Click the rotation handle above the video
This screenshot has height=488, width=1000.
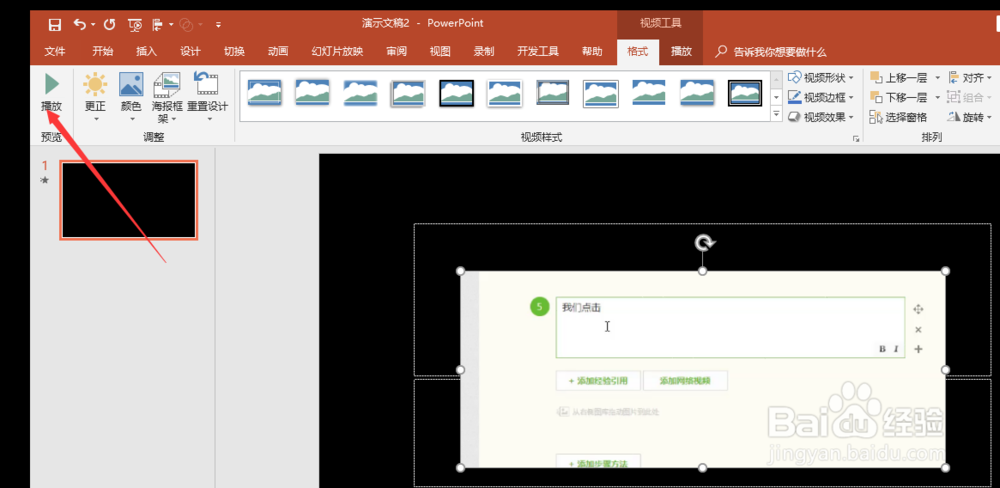point(703,242)
